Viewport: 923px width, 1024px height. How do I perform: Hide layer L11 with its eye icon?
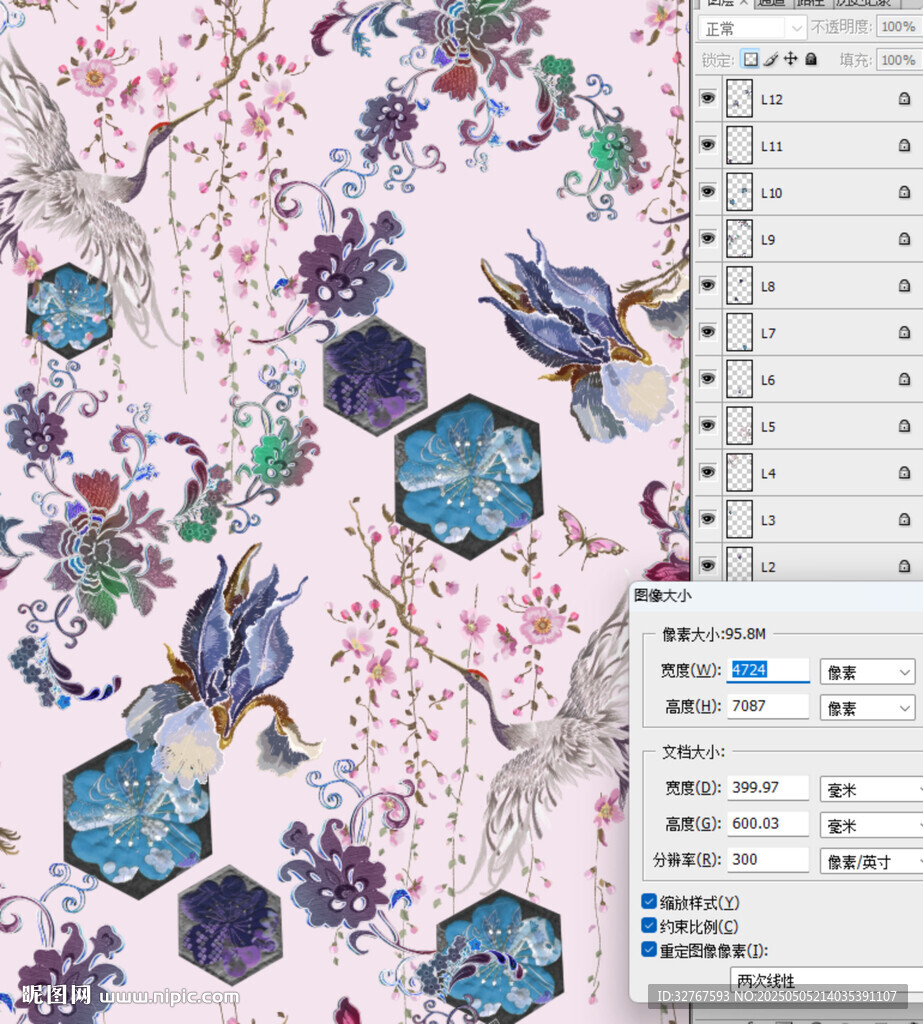click(x=708, y=145)
